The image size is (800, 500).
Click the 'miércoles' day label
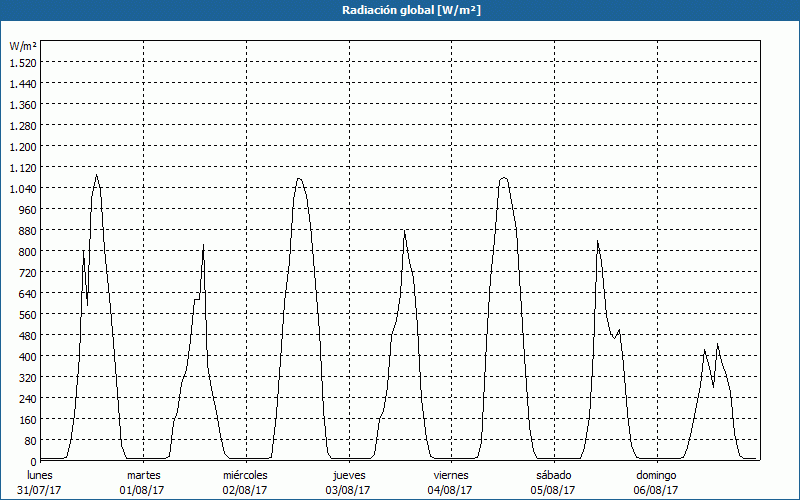[x=245, y=475]
